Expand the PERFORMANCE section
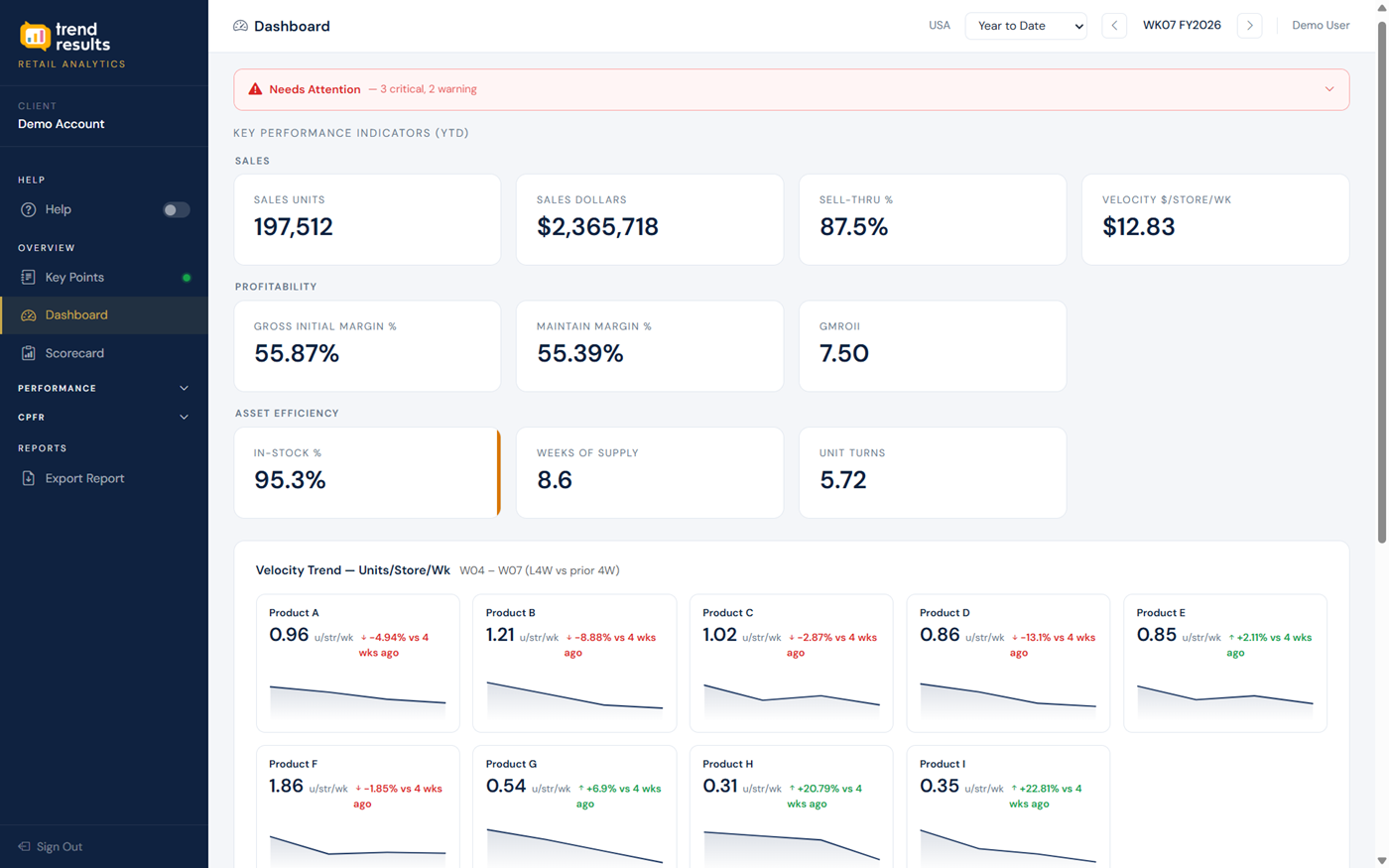The width and height of the screenshot is (1389, 868). pyautogui.click(x=183, y=388)
